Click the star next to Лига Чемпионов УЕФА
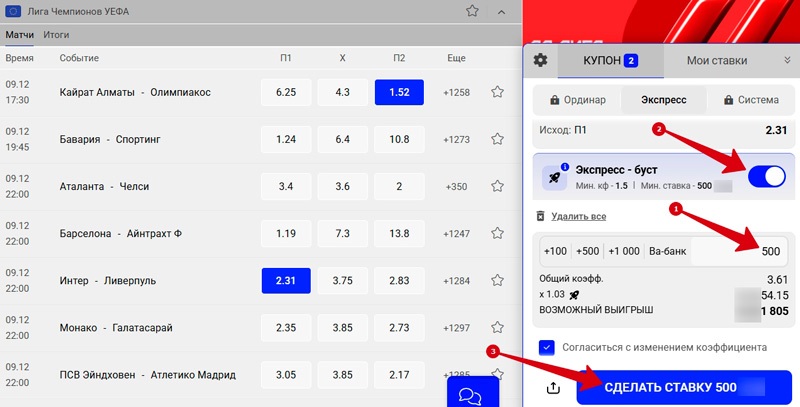 coord(473,12)
